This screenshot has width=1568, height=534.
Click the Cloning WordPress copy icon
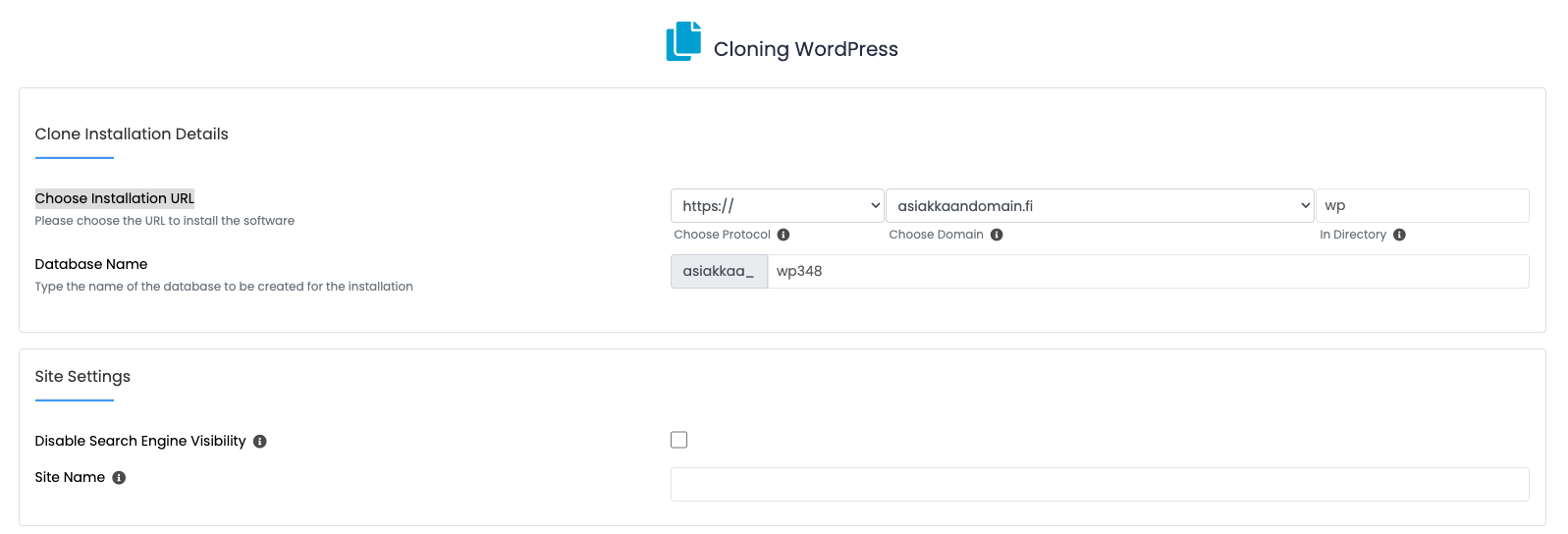(683, 41)
